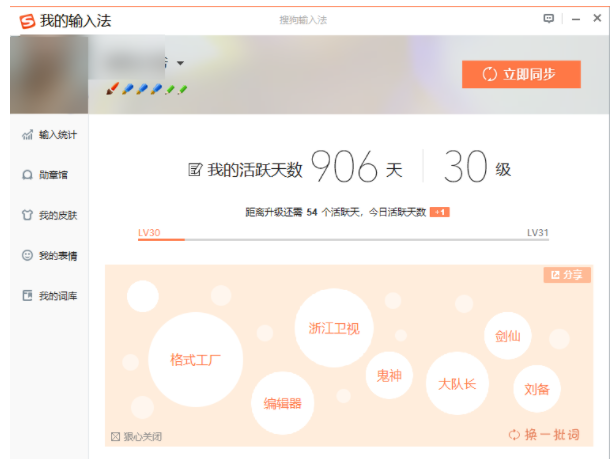Click the user avatar thumbnail
This screenshot has height=459, width=610.
pos(48,75)
